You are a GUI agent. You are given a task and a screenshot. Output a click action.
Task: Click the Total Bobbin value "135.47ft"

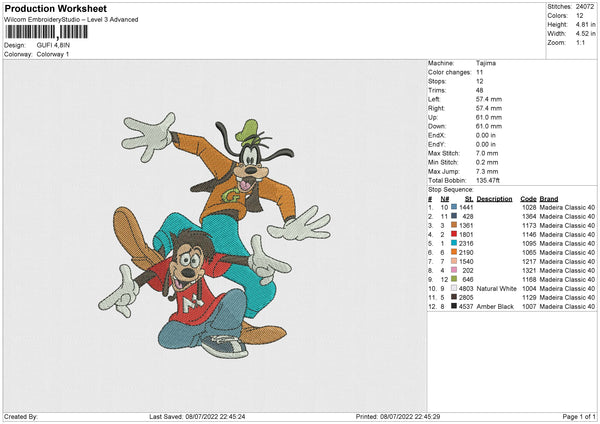coord(488,180)
